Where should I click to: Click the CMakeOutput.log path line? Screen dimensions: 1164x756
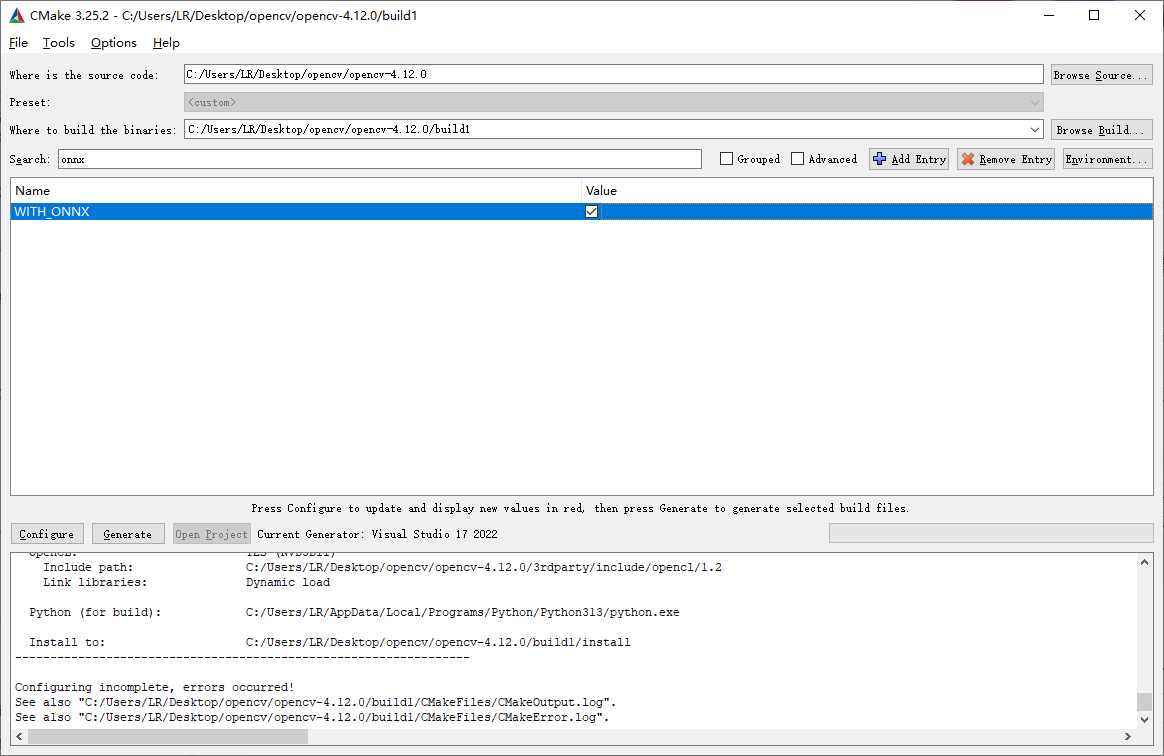315,702
